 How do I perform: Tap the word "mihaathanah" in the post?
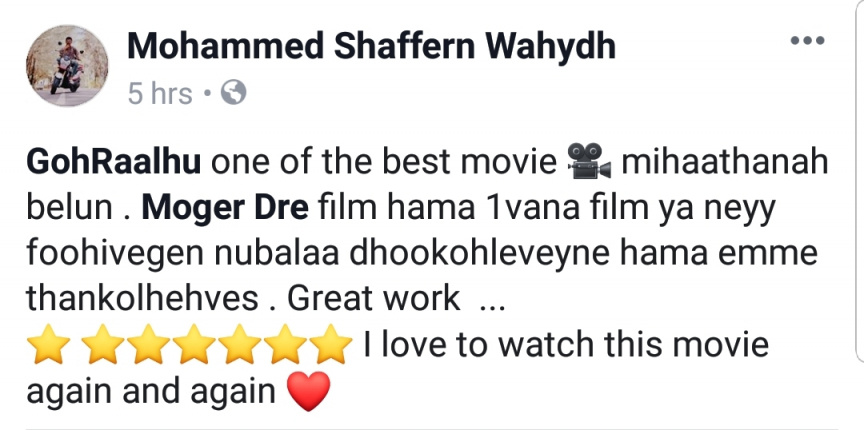[x=725, y=162]
